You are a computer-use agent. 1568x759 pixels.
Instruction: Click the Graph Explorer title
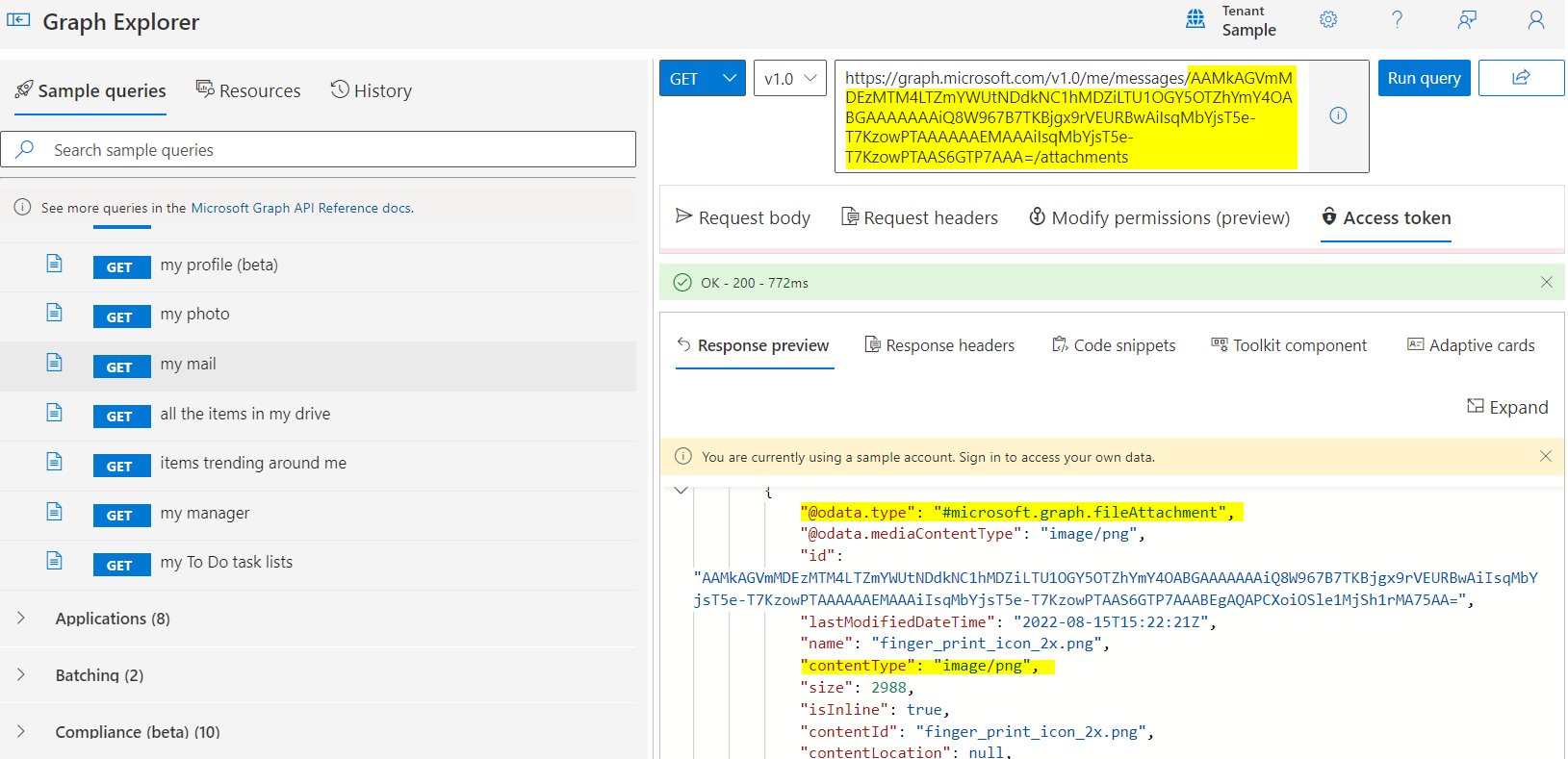pos(121,22)
